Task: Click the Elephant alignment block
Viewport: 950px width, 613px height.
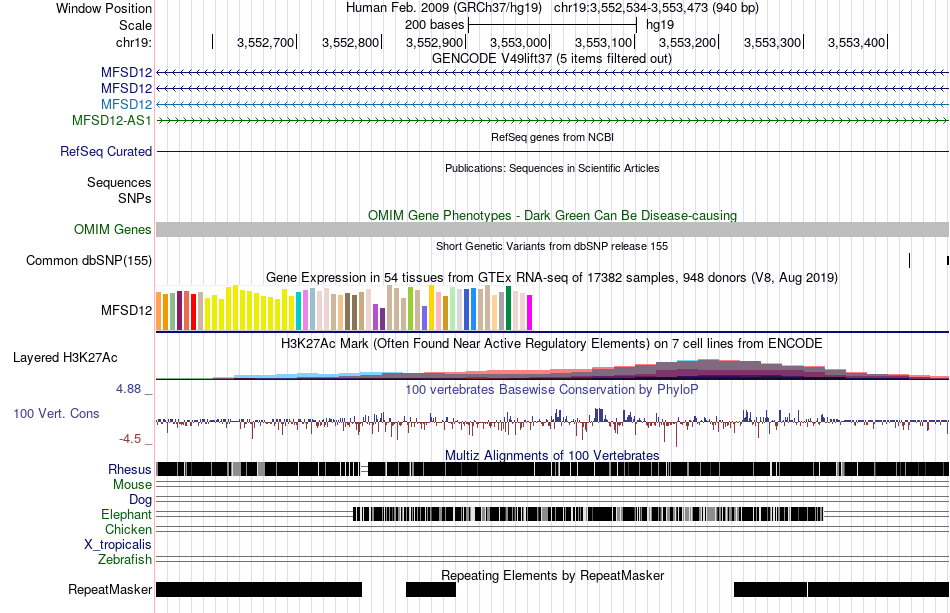Action: tap(588, 514)
